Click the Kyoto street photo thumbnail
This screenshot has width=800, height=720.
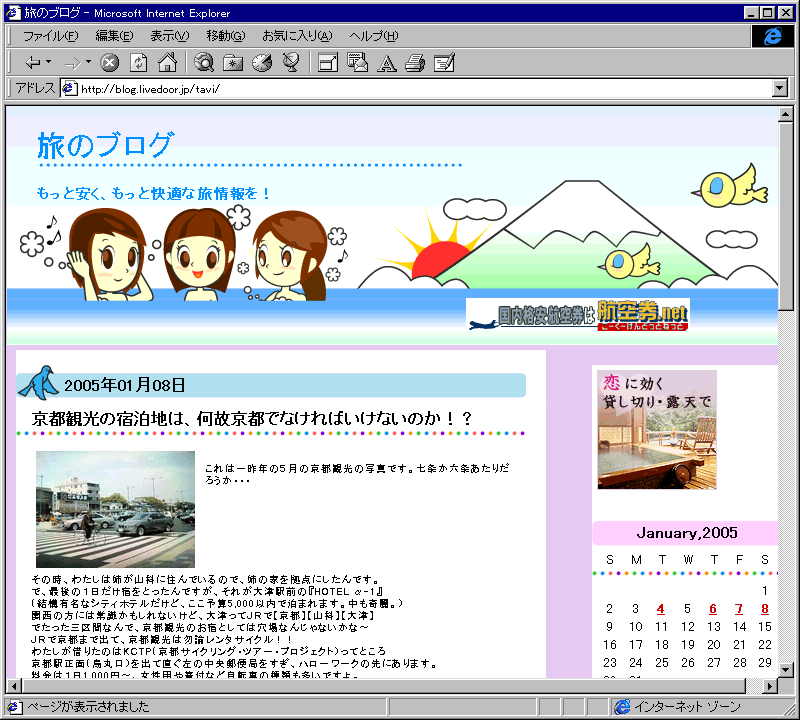pyautogui.click(x=115, y=509)
